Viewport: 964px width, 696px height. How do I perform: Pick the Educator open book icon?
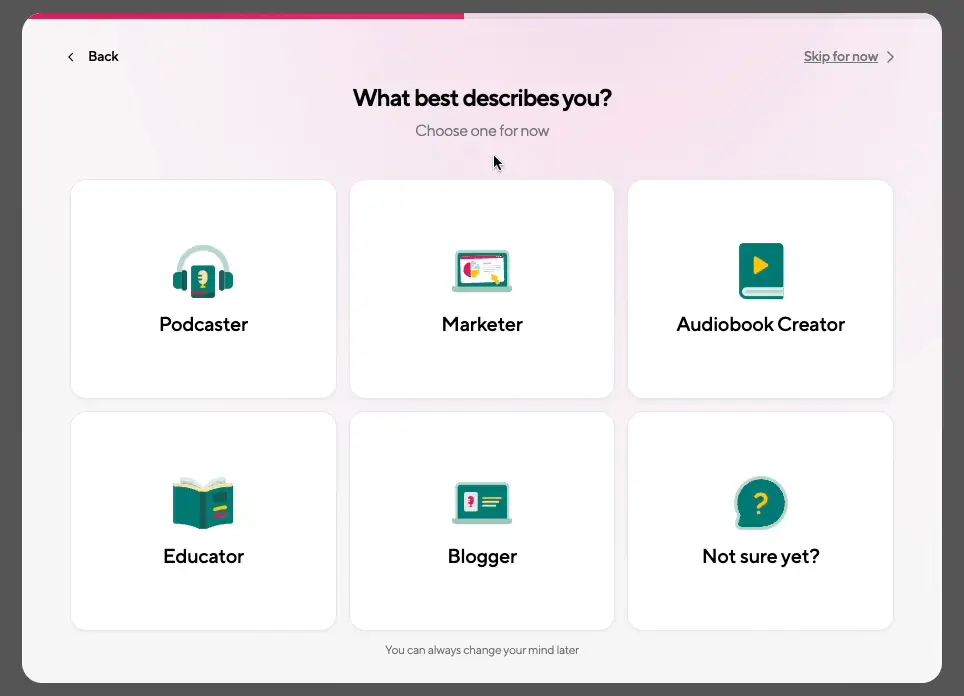pyautogui.click(x=203, y=502)
